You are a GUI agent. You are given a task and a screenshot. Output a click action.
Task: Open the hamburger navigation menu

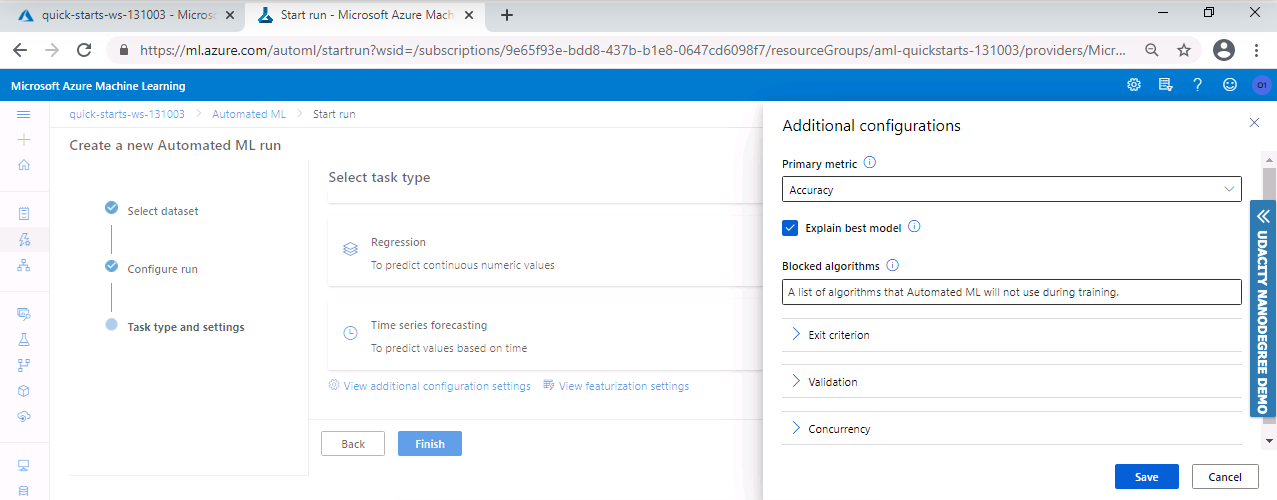pyautogui.click(x=24, y=115)
